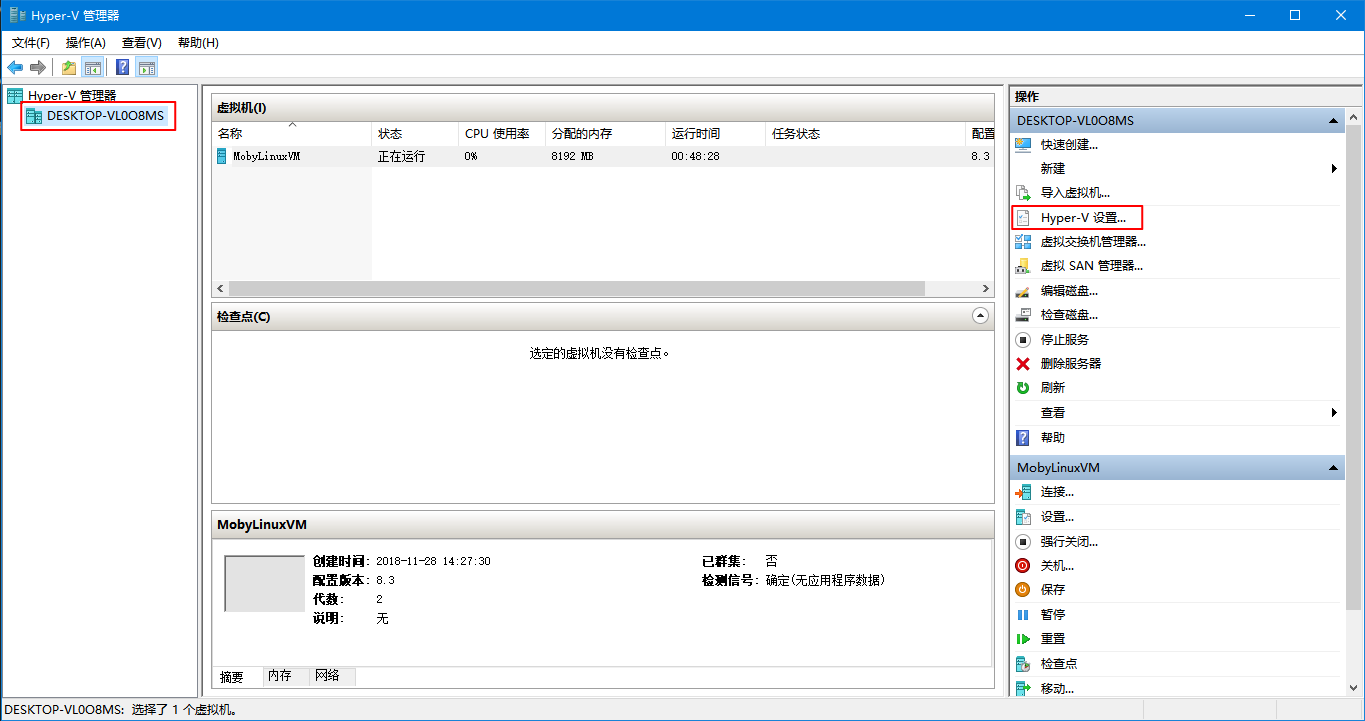
Task: Click the 连接 connect icon
Action: click(1023, 492)
